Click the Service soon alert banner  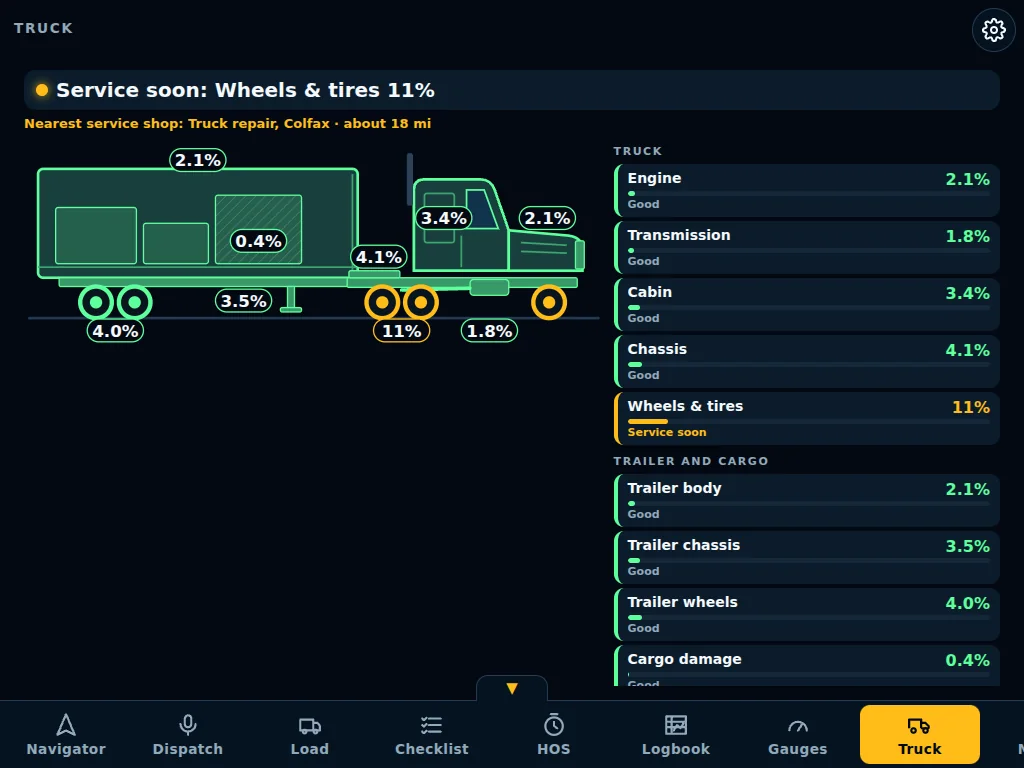(x=511, y=90)
